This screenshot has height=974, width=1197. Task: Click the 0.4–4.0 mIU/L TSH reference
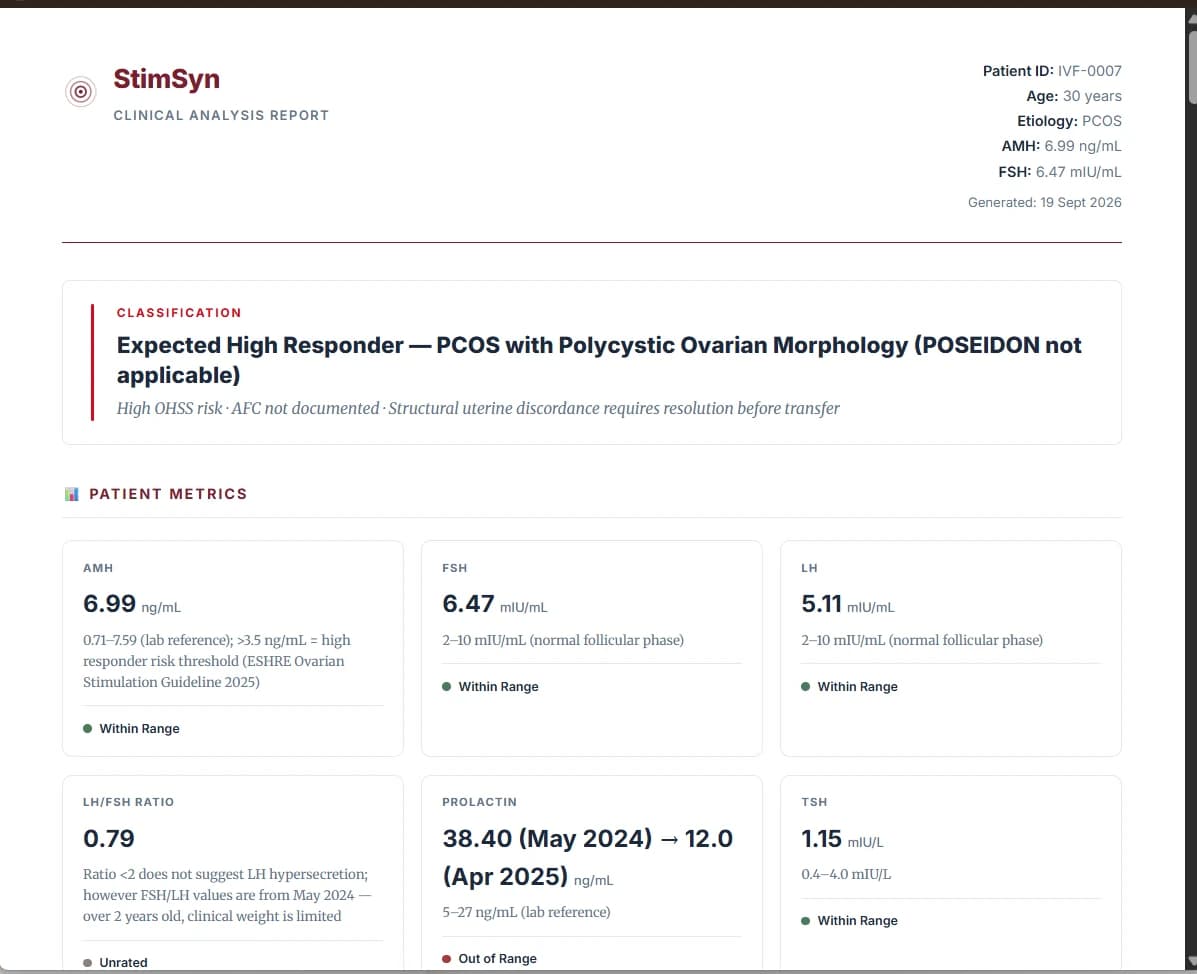846,874
